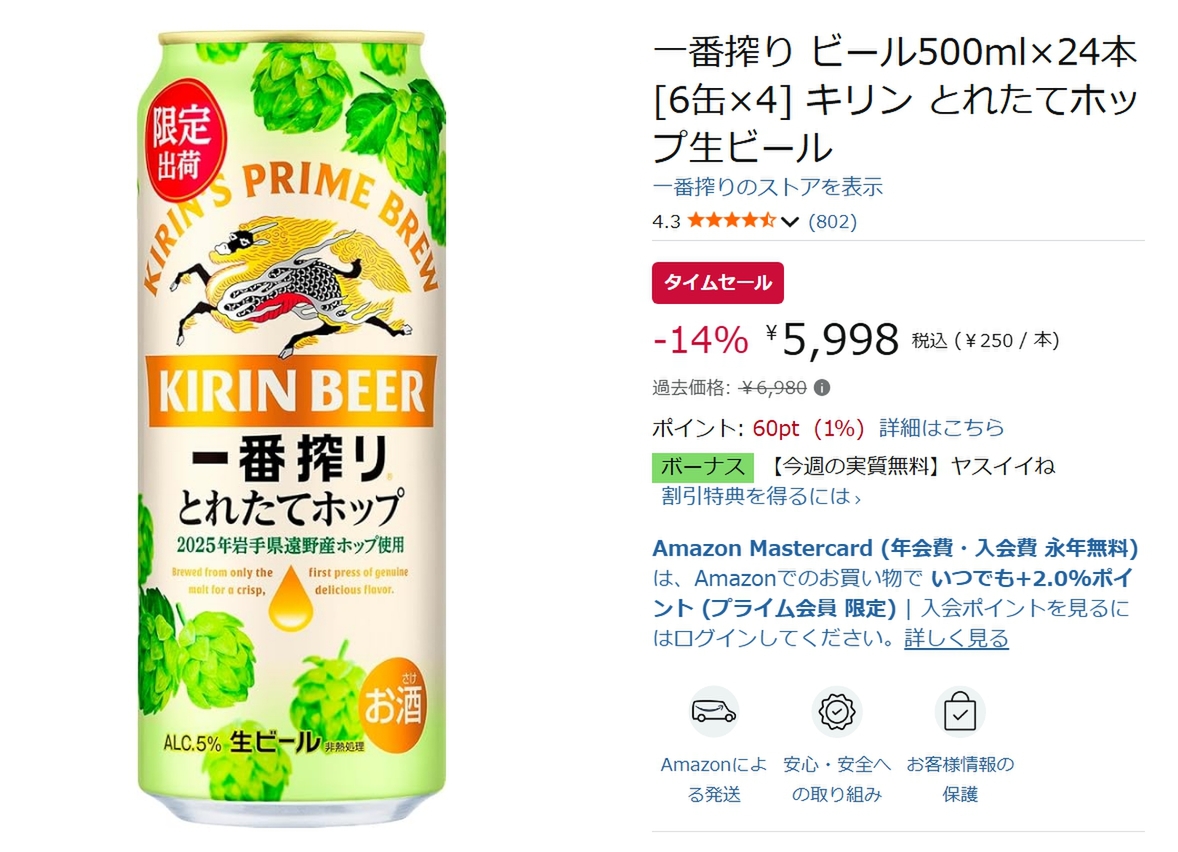
Task: Click the Amazon delivery truck icon
Action: point(714,711)
